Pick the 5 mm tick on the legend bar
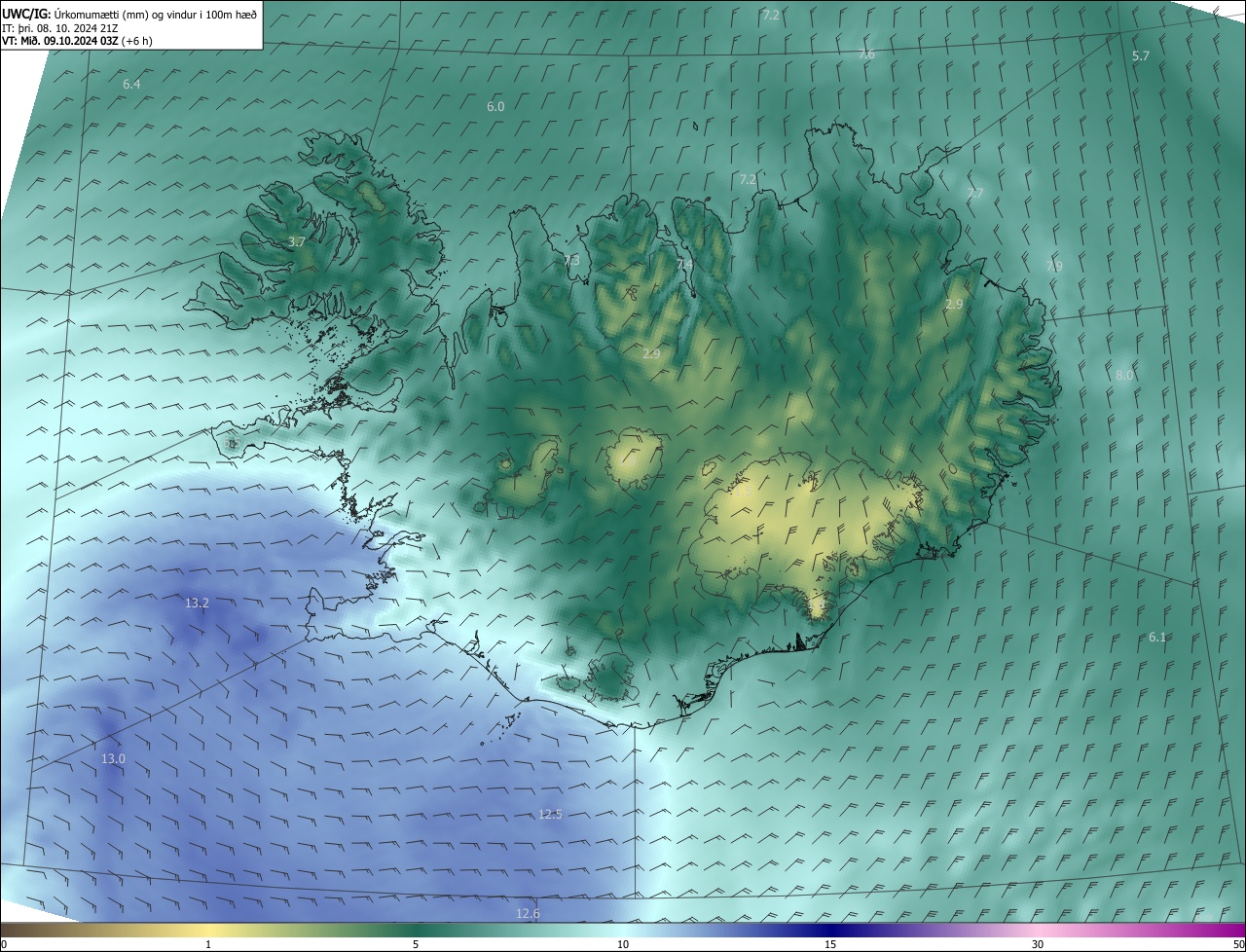This screenshot has height=952, width=1246. click(416, 944)
